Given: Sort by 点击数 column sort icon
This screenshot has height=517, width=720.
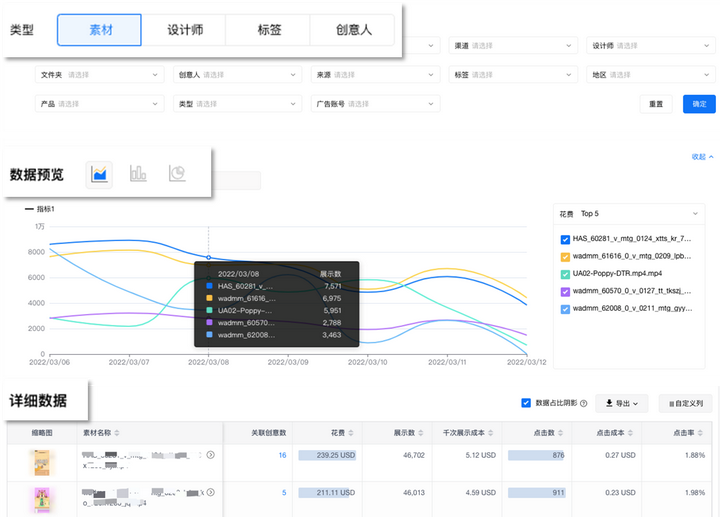Looking at the screenshot, I should (x=560, y=433).
